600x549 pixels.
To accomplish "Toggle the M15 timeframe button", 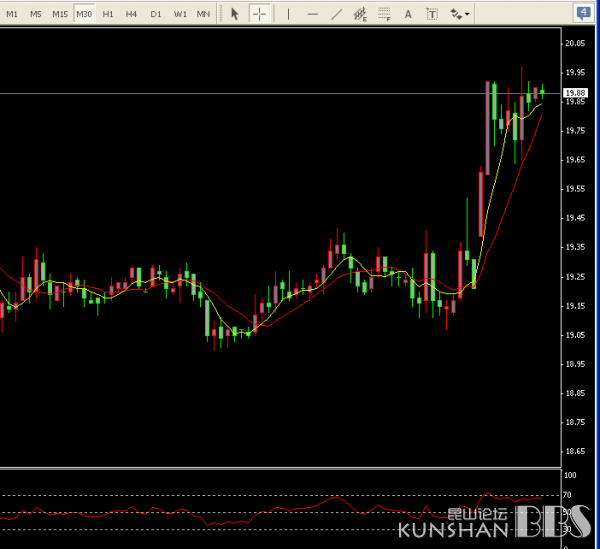I will click(60, 14).
